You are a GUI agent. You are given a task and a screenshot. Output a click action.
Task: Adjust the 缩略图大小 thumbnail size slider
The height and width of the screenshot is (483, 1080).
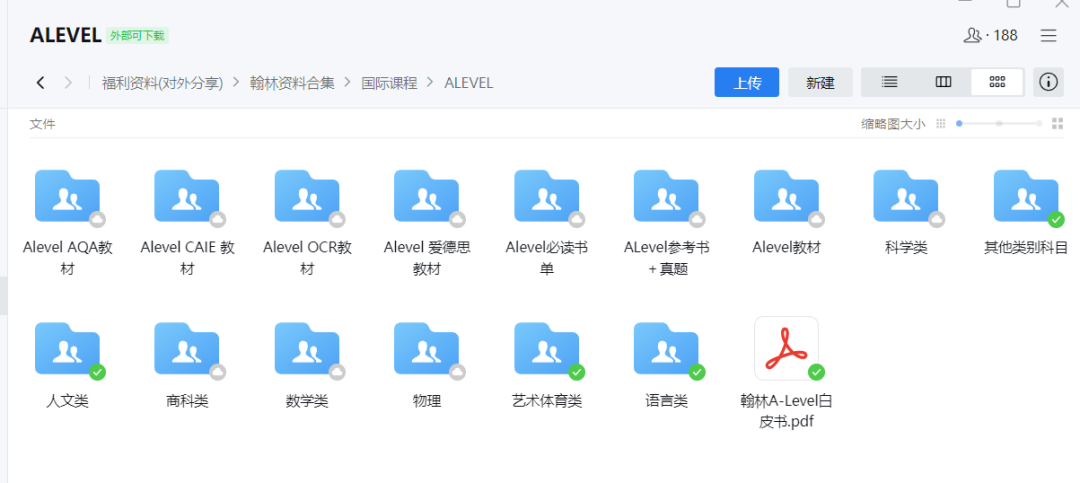[999, 124]
